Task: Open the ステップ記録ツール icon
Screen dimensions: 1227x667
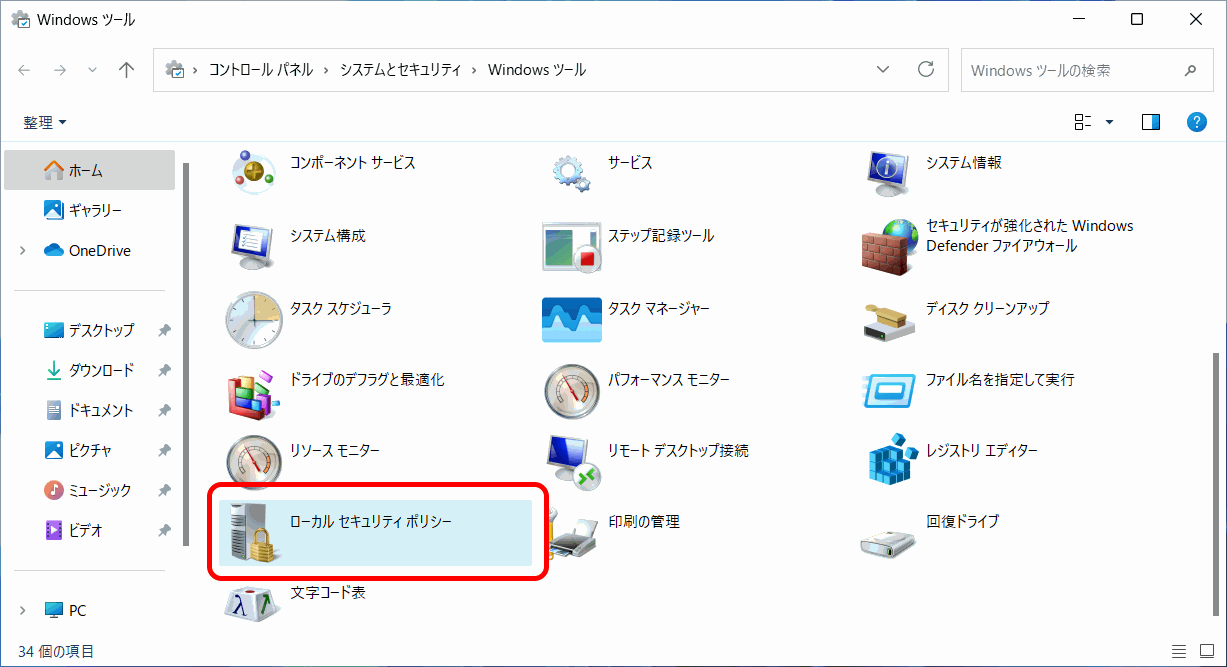Action: pos(571,246)
